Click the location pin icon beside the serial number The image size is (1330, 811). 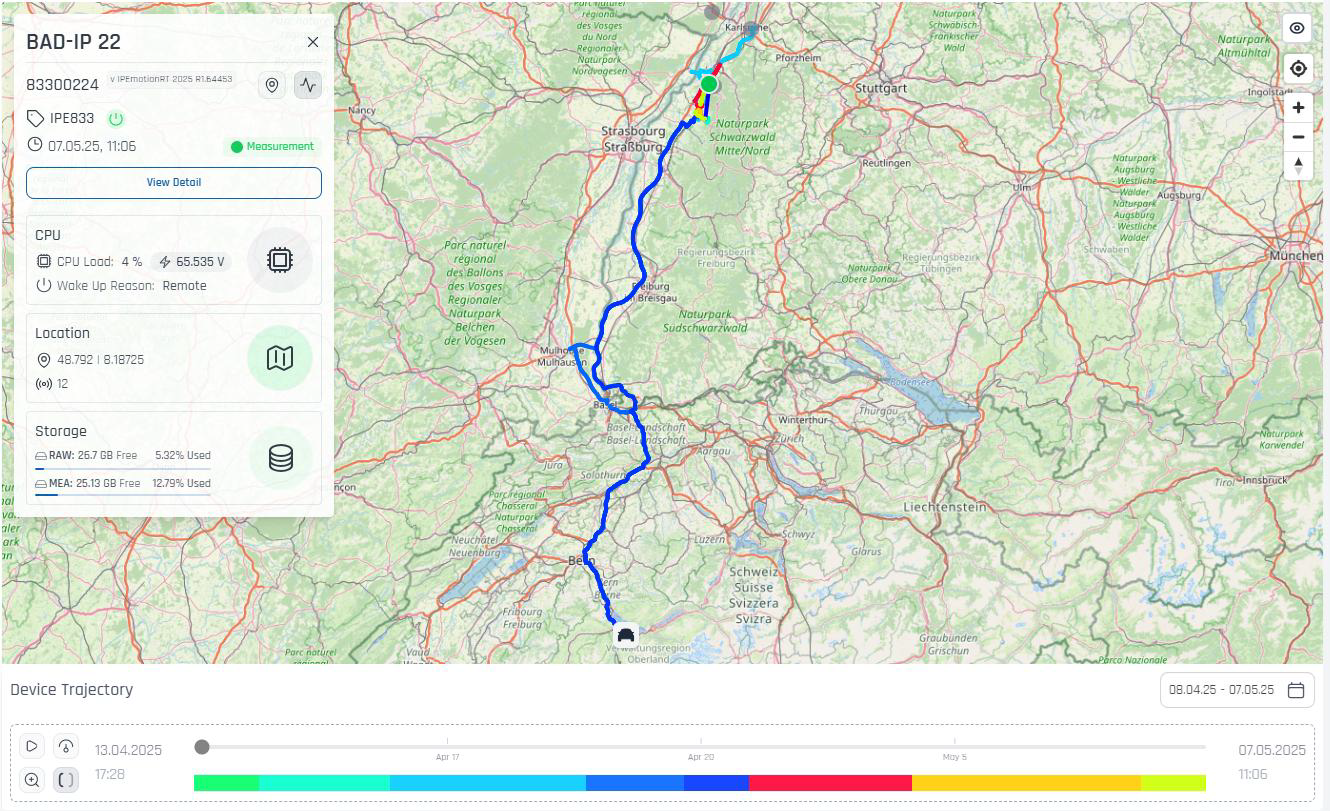click(272, 85)
